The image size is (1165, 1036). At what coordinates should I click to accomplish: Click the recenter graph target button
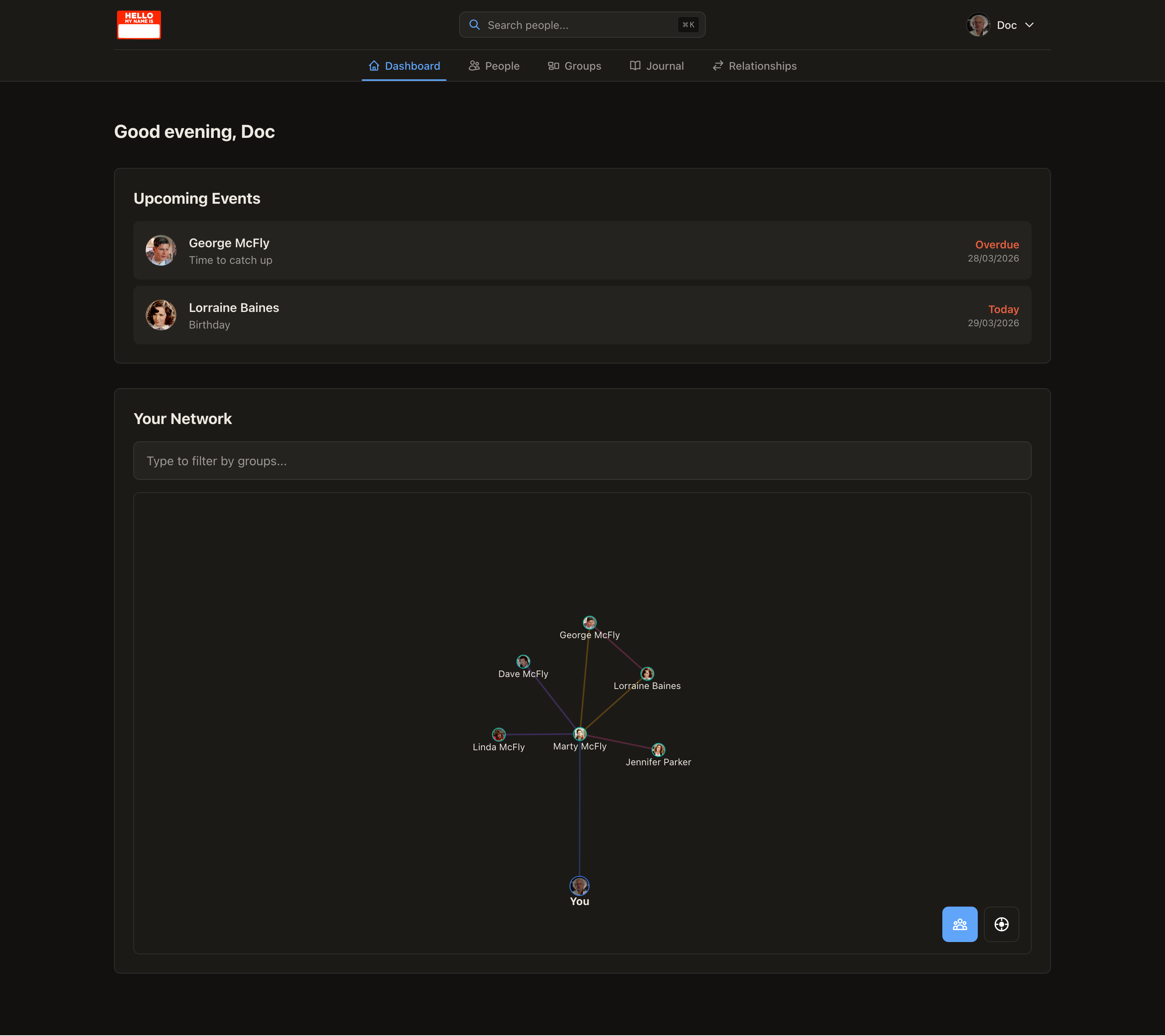(1001, 924)
